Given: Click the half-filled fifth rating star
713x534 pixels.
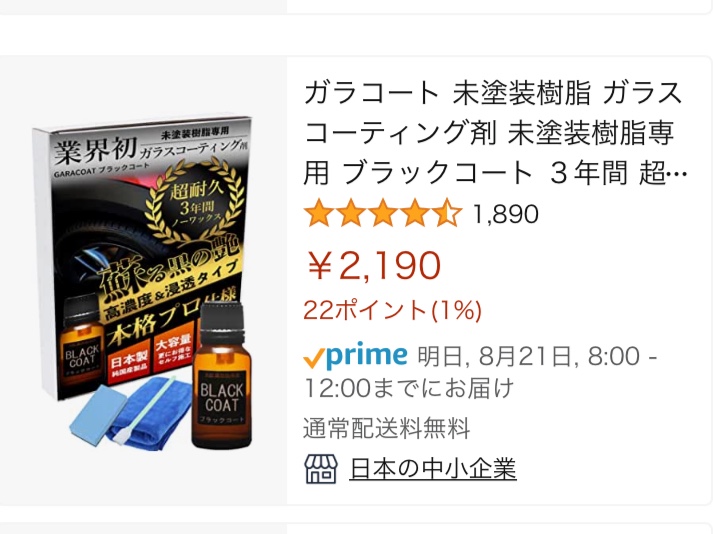Looking at the screenshot, I should [447, 213].
